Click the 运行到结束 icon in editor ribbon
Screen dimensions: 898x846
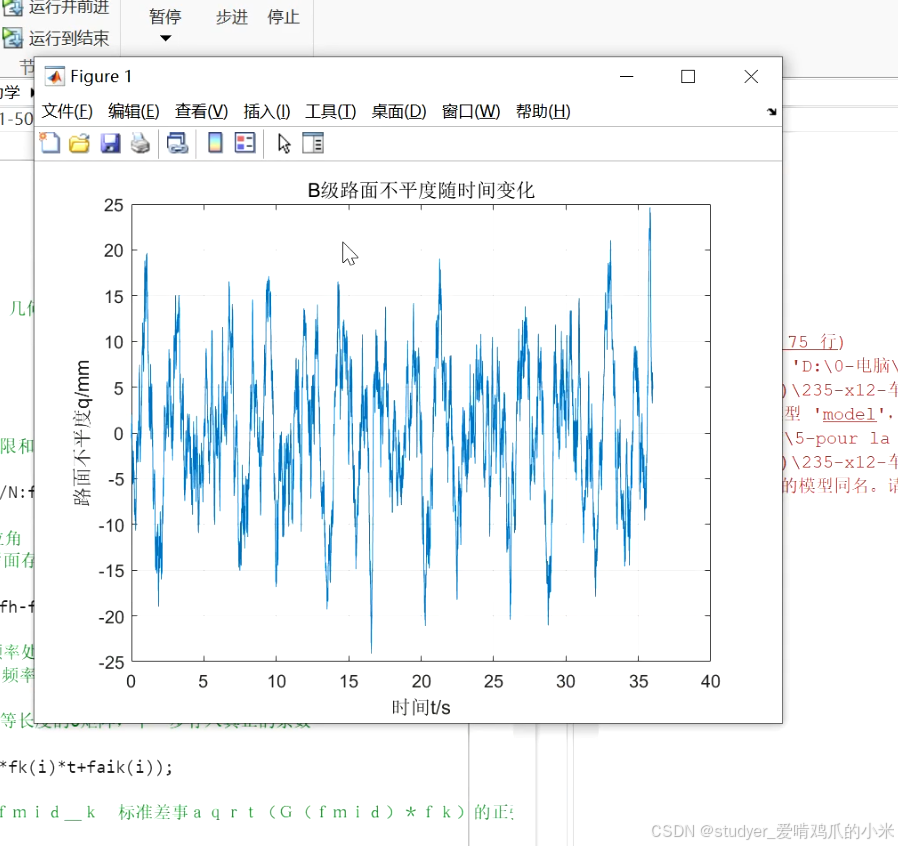coord(13,38)
